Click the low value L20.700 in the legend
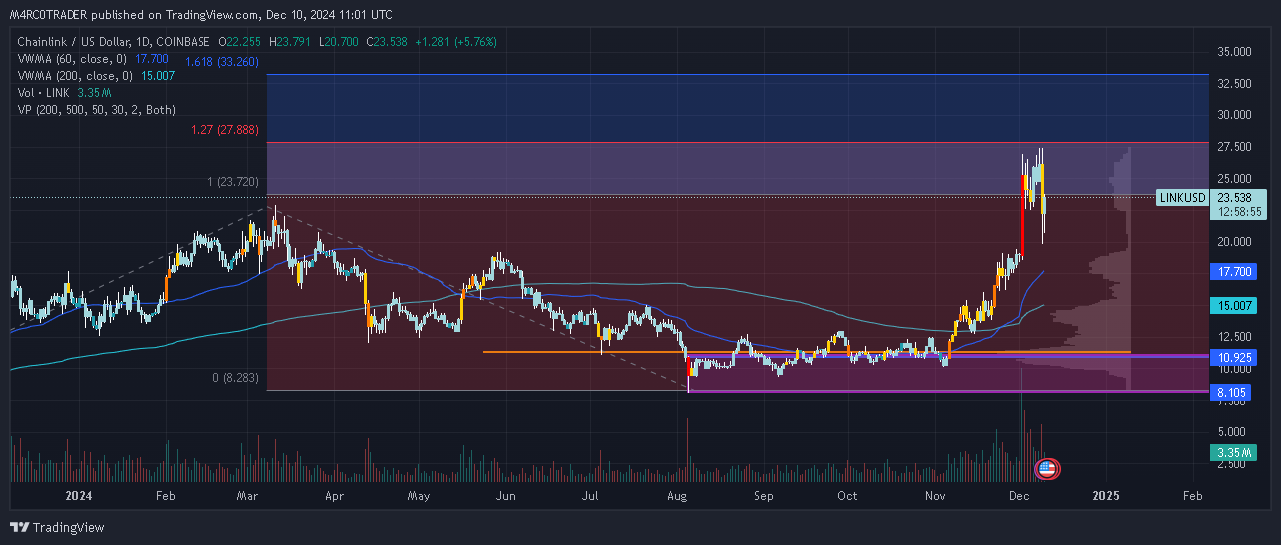Viewport: 1281px width, 545px height. (x=340, y=42)
